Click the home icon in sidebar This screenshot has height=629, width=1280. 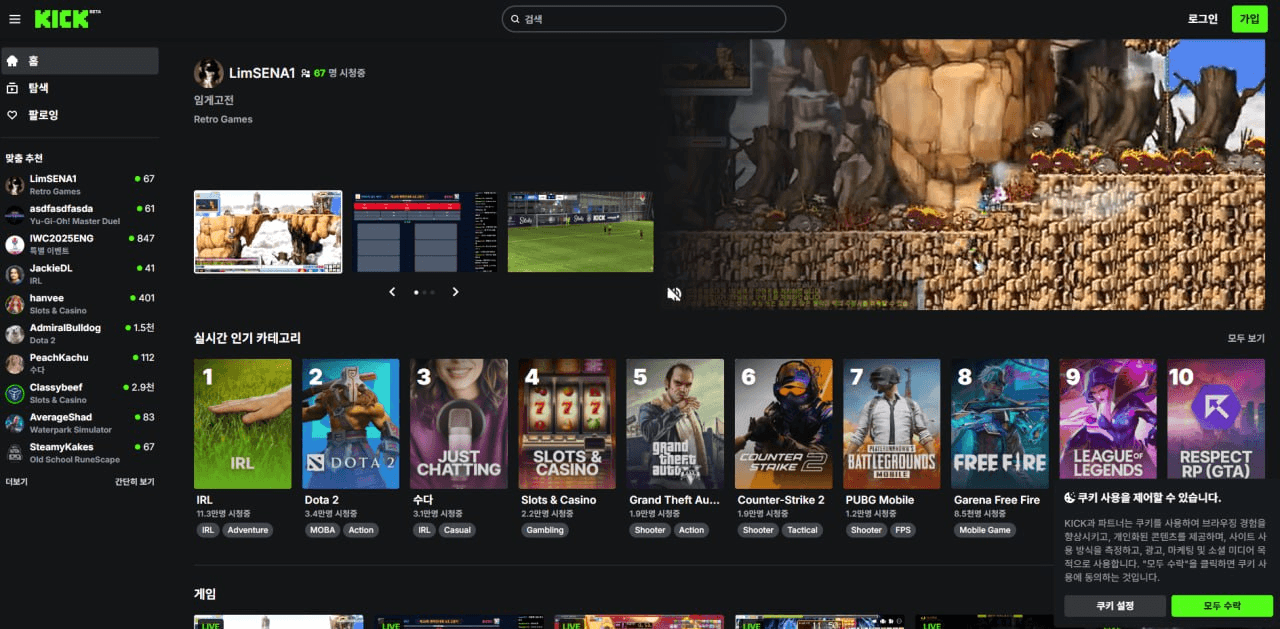12,61
